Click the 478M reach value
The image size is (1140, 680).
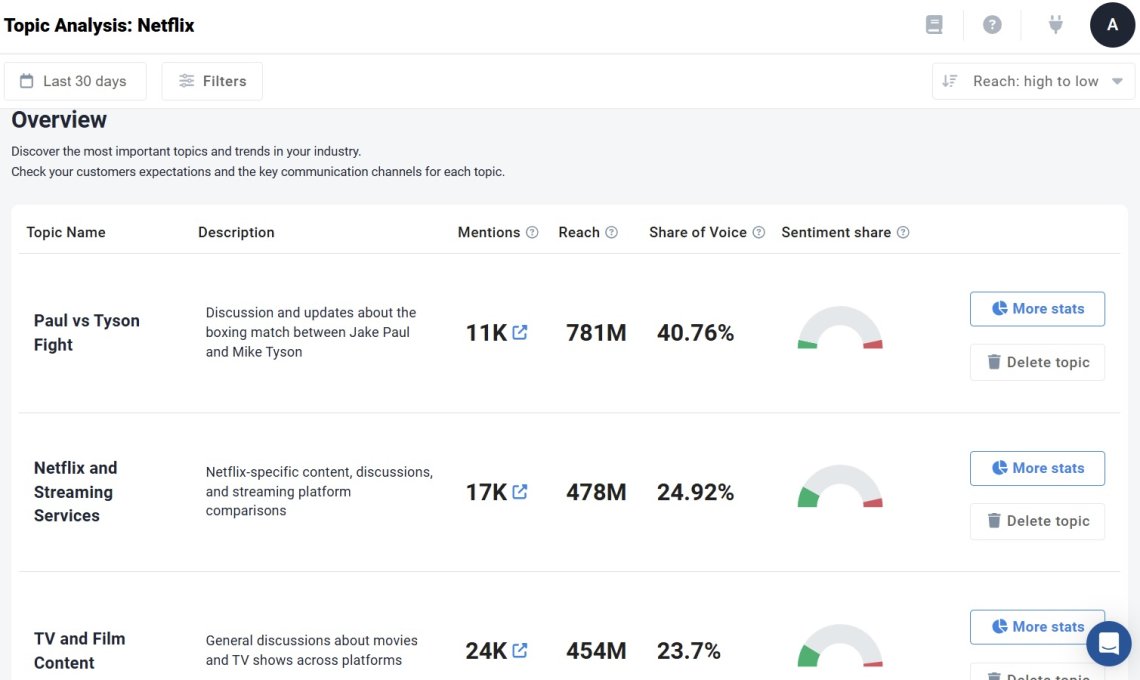click(x=596, y=492)
